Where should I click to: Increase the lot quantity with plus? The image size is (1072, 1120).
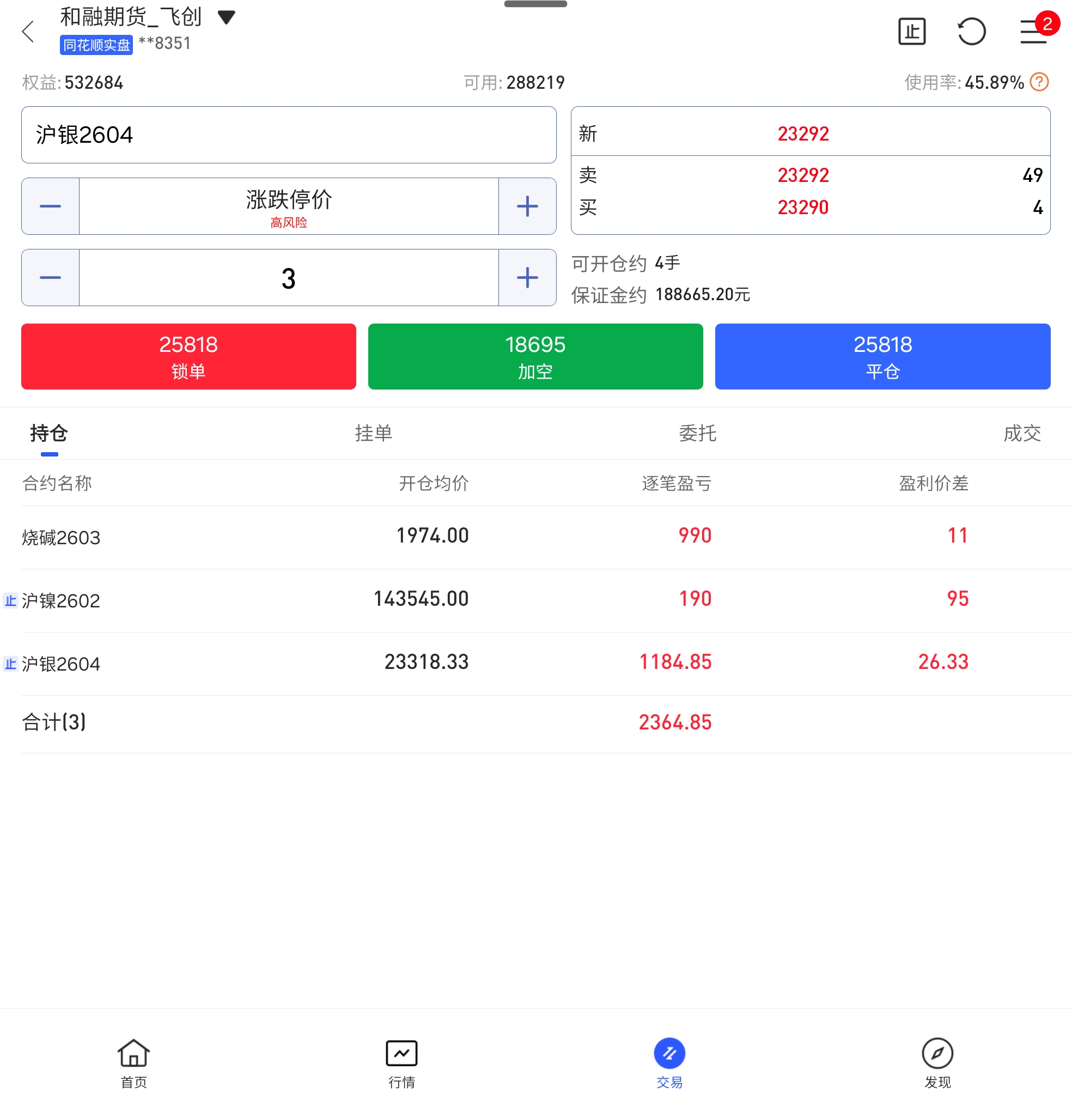click(527, 278)
